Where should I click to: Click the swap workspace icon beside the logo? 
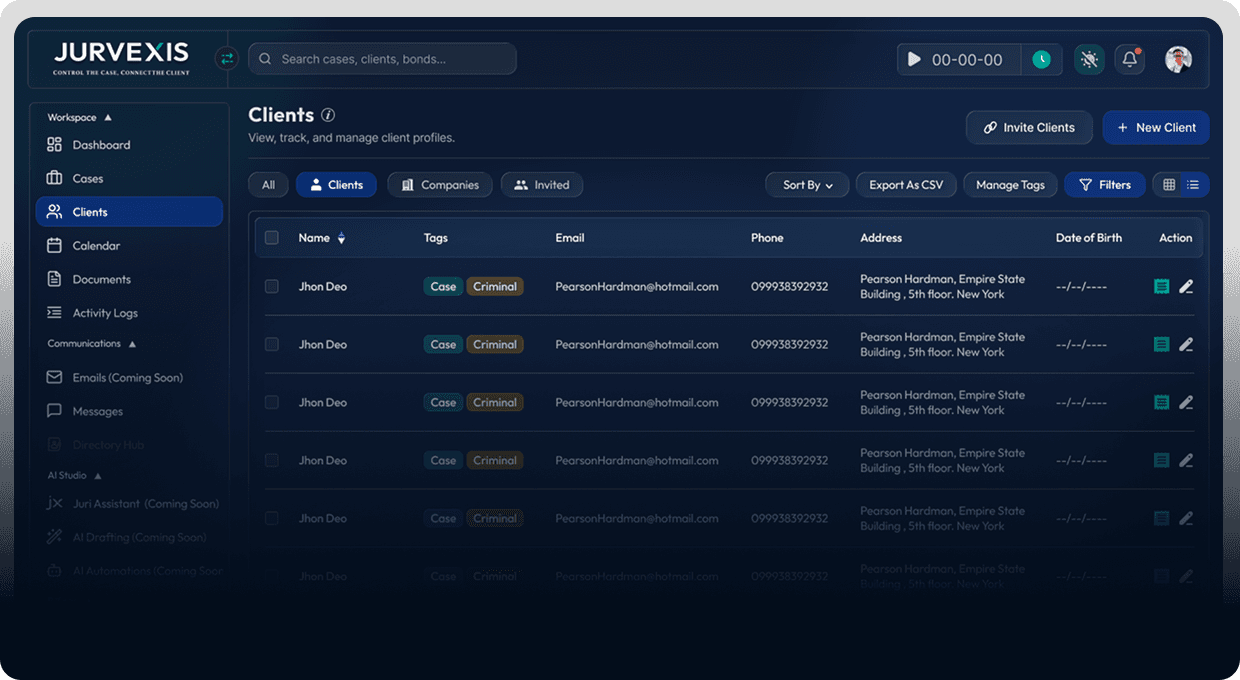click(227, 59)
